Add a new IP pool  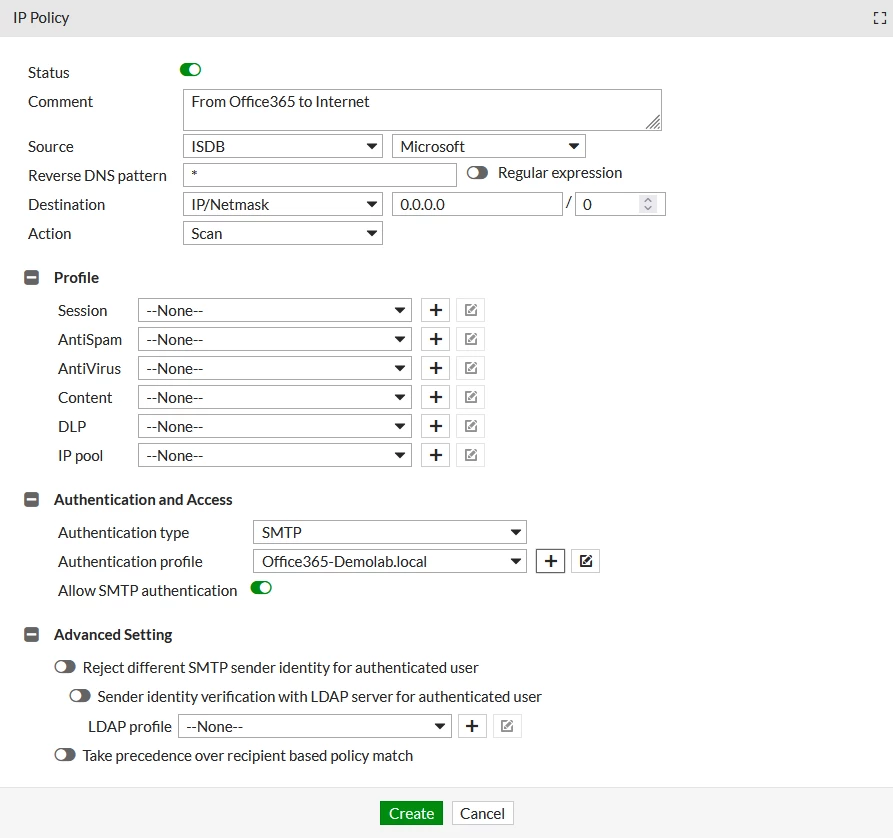(436, 456)
